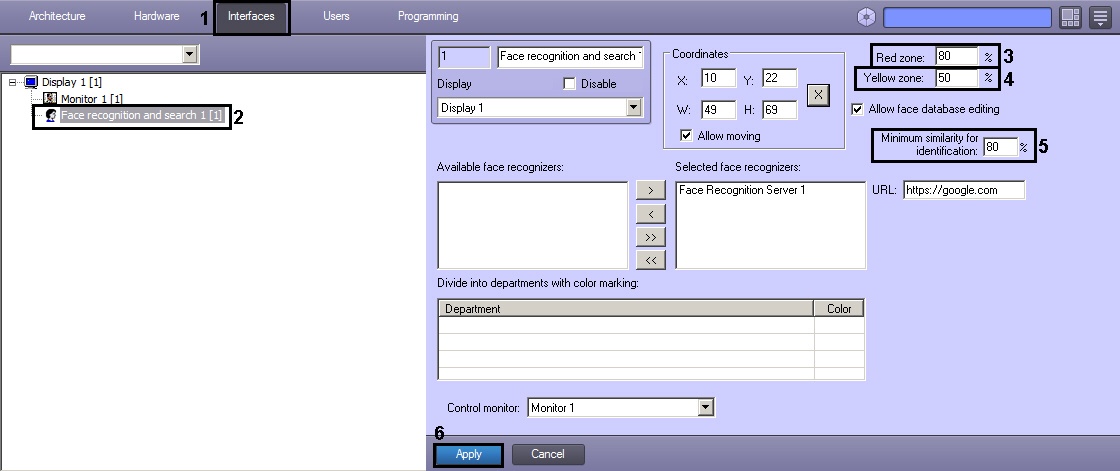Click the Cancel button
This screenshot has width=1120, height=471.
(548, 454)
